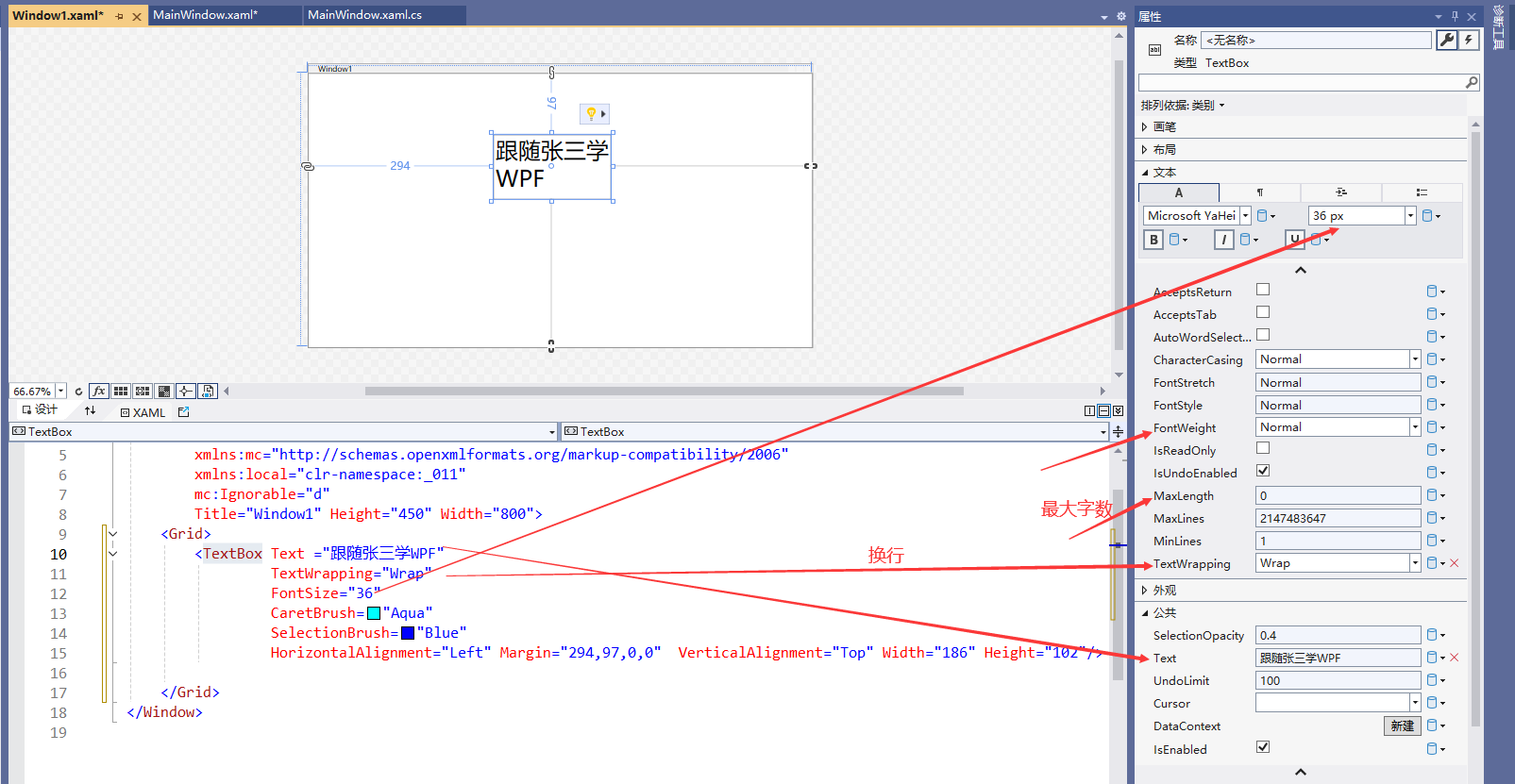
Task: Switch to the MainWindow.xaml.cs tab
Action: 365,15
